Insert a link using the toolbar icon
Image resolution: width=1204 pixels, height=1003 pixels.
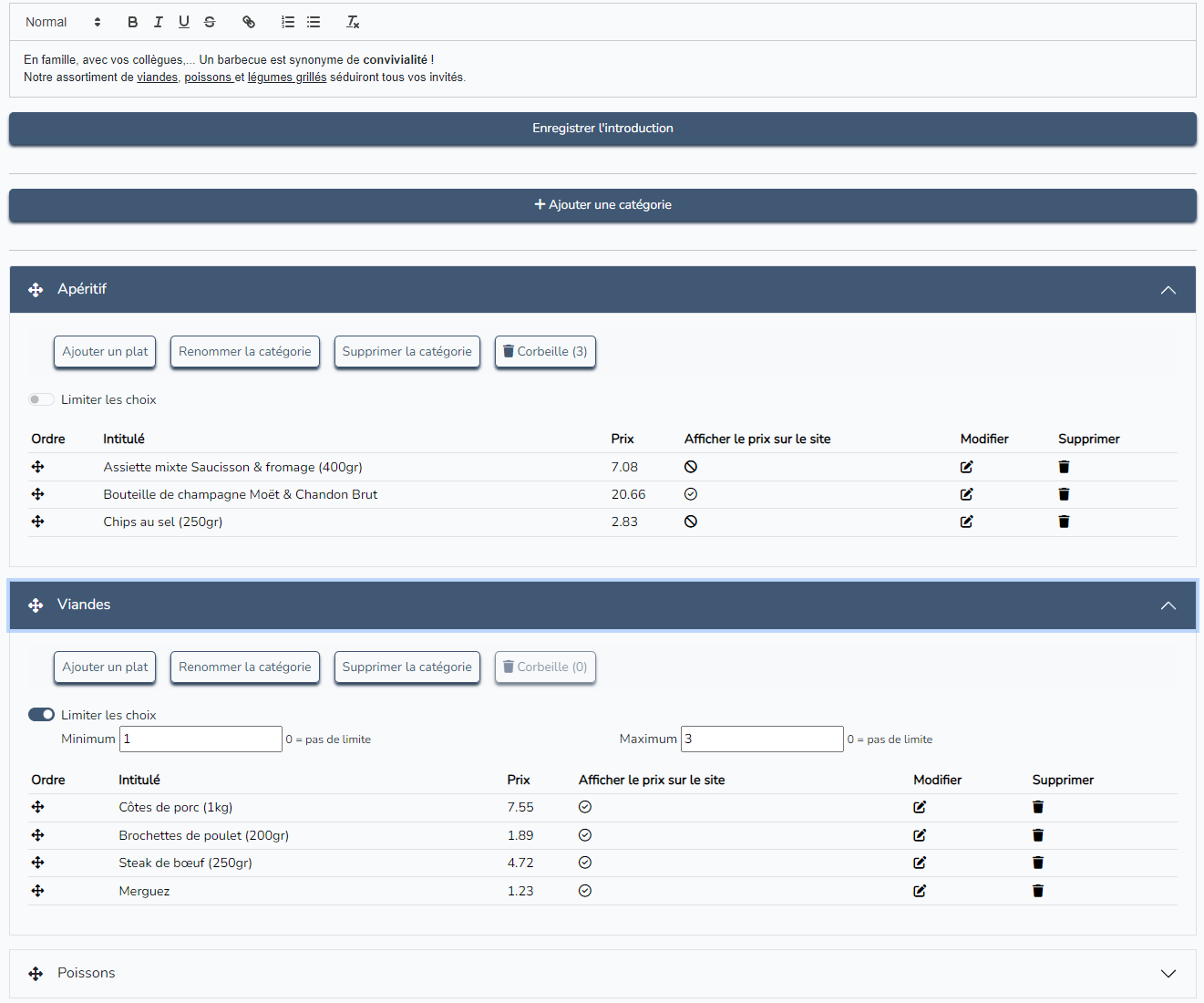tap(249, 22)
